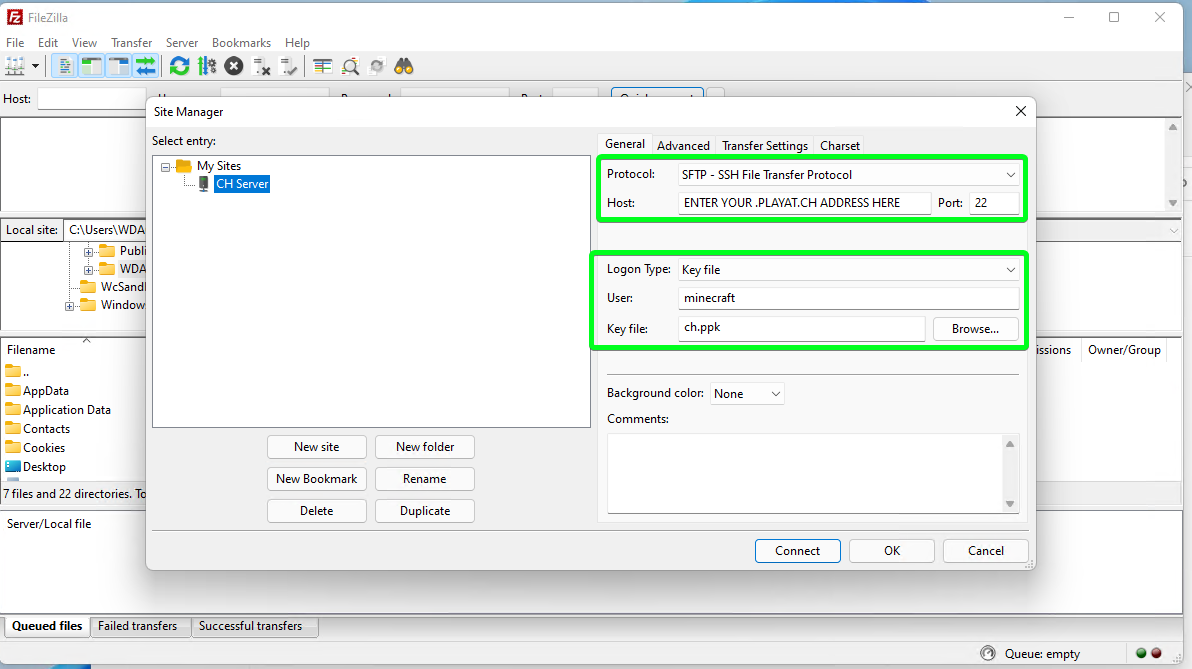Click the disconnect from server icon
The height and width of the screenshot is (669, 1192).
[x=262, y=67]
